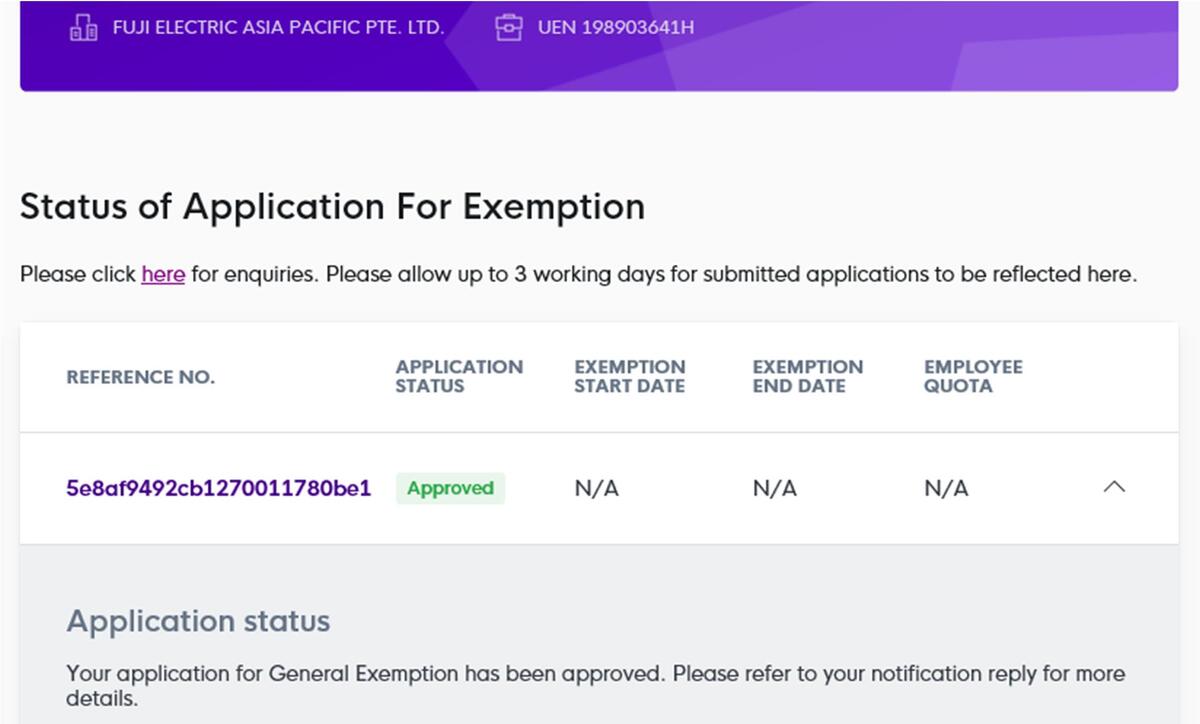The width and height of the screenshot is (1200, 724).
Task: Click the briefcase icon beside UEN
Action: (x=509, y=28)
